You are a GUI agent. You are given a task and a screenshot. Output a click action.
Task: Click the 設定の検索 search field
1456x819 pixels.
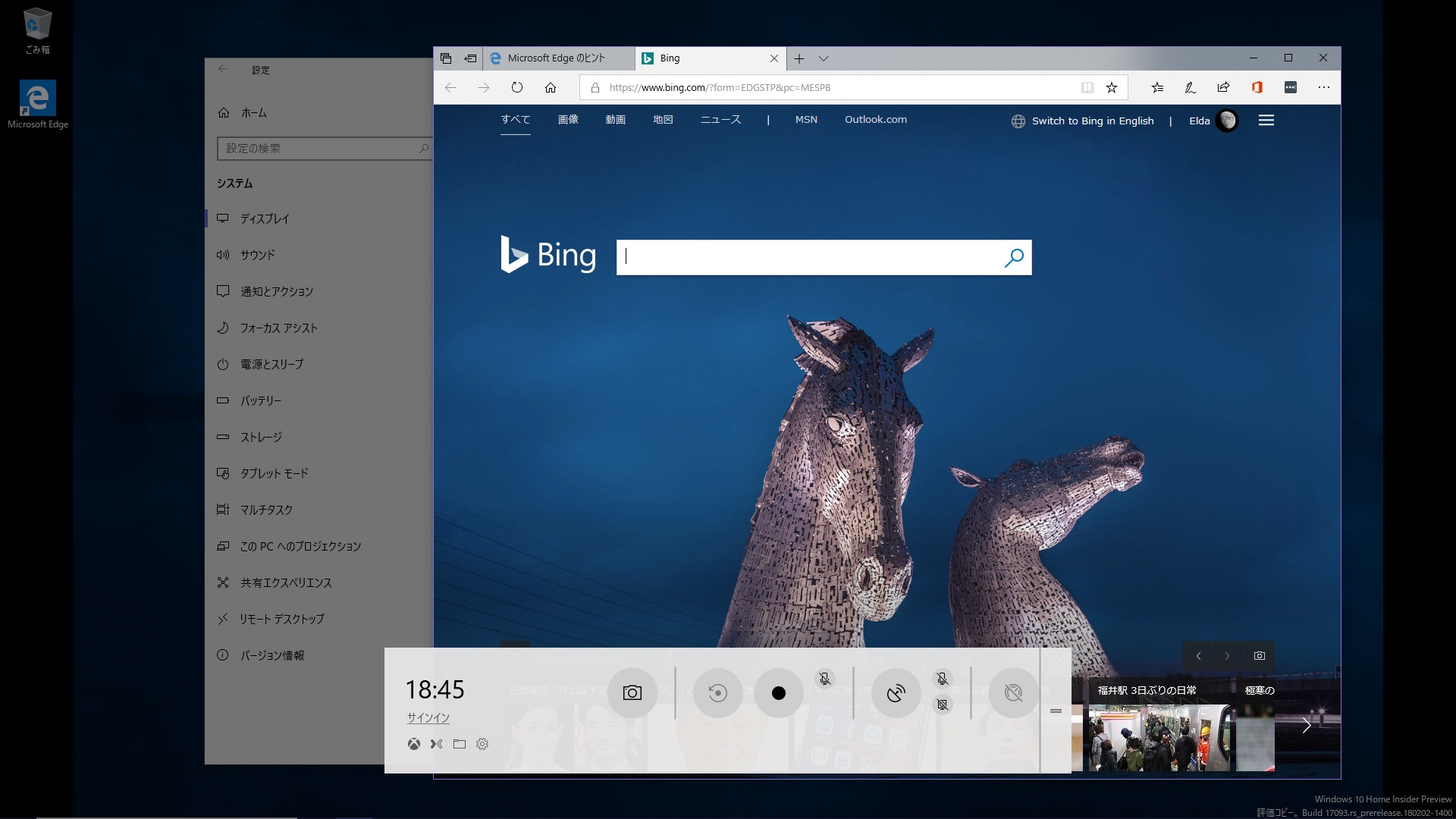coord(325,149)
